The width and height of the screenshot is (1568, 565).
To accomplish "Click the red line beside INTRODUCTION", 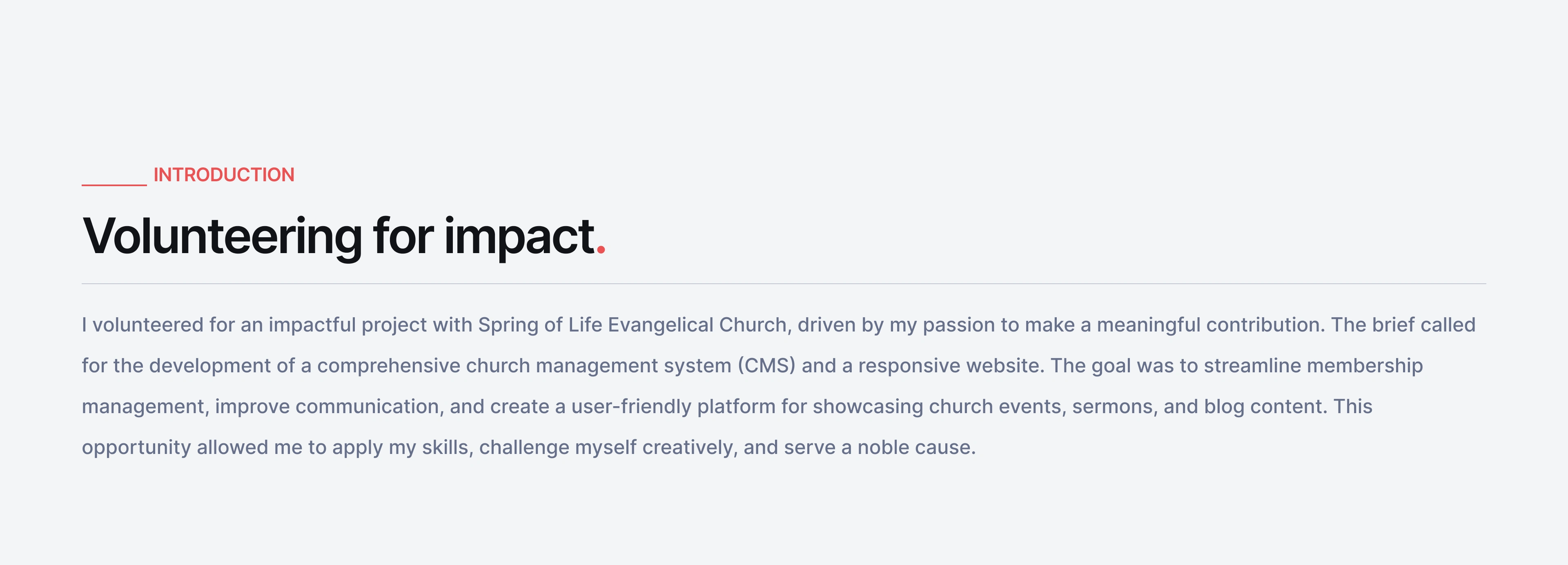I will pos(114,184).
